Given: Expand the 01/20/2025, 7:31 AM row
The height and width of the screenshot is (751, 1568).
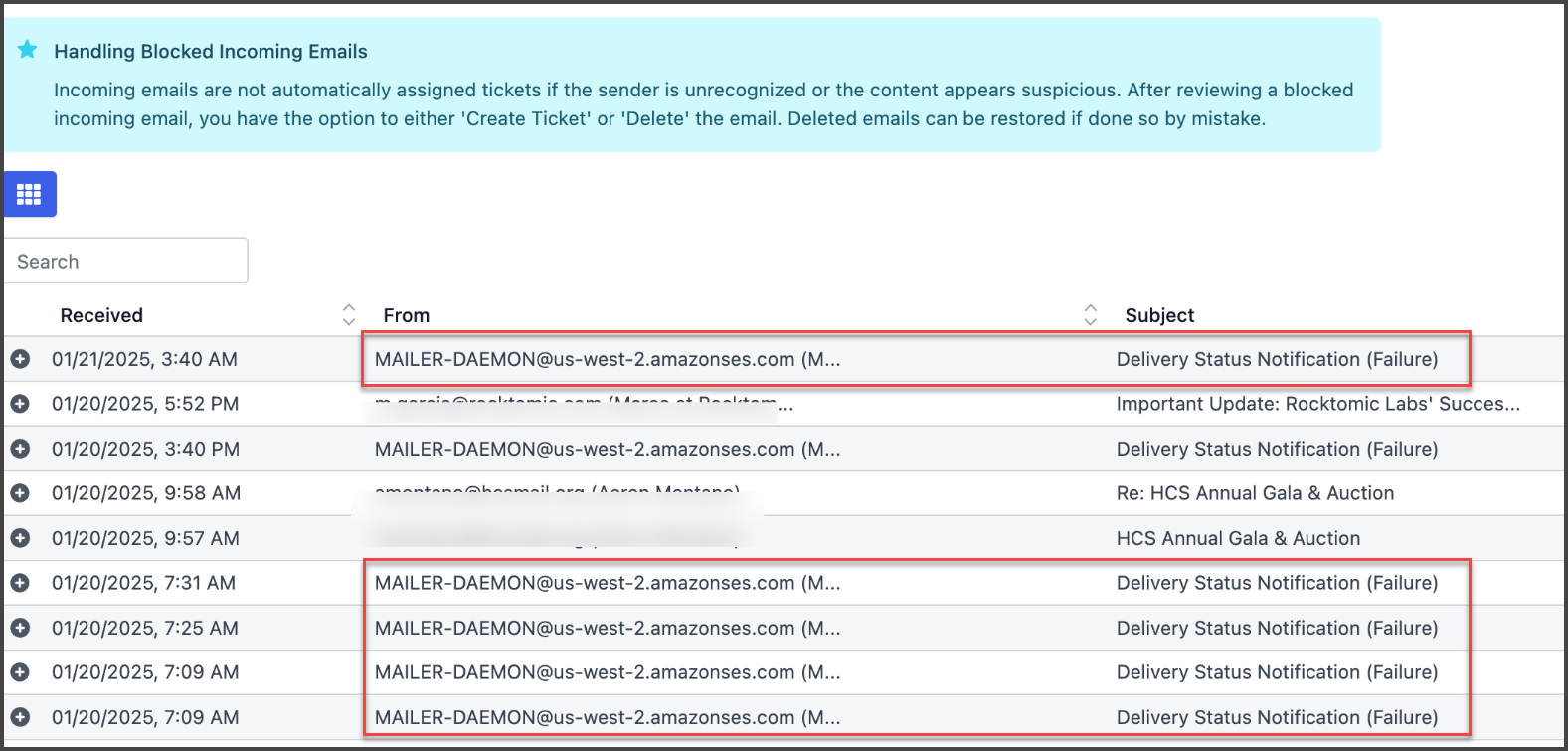Looking at the screenshot, I should 20,583.
